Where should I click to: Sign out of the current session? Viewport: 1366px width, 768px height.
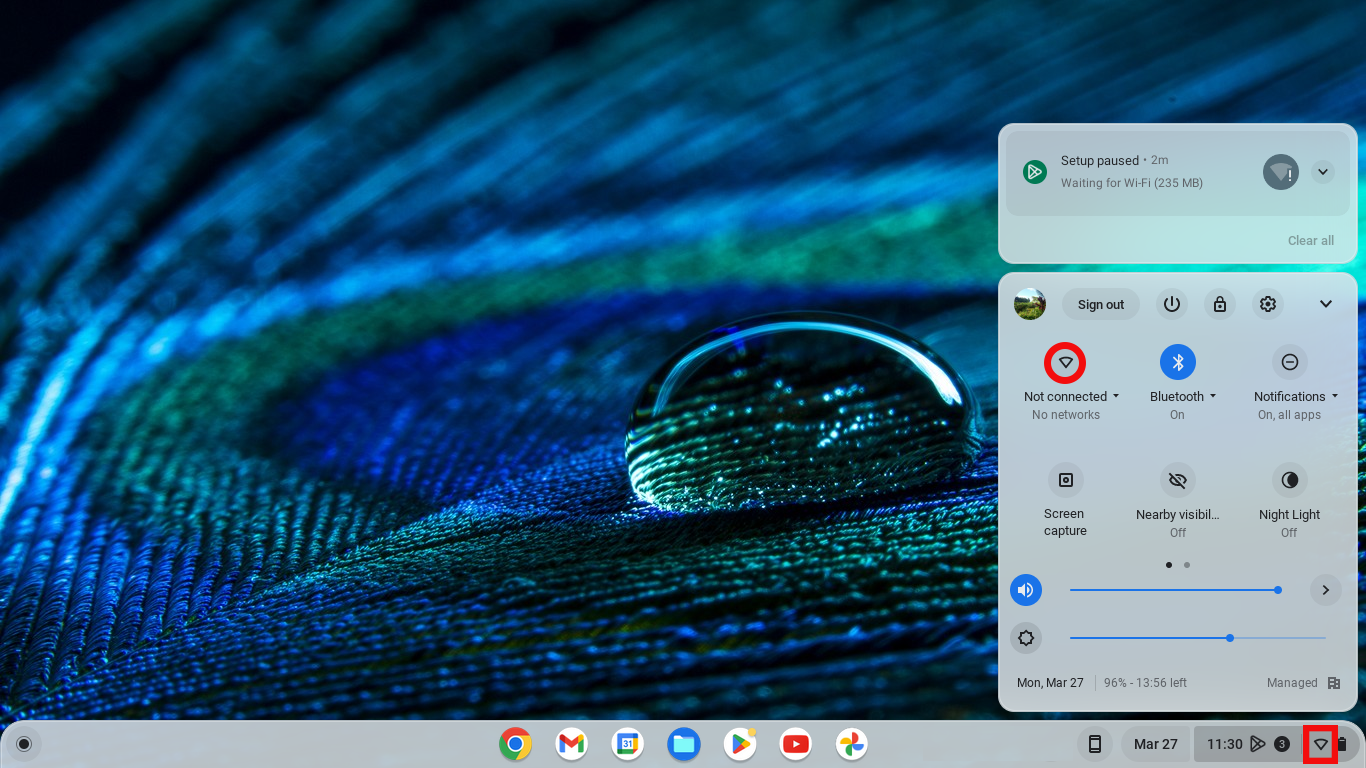(x=1100, y=304)
